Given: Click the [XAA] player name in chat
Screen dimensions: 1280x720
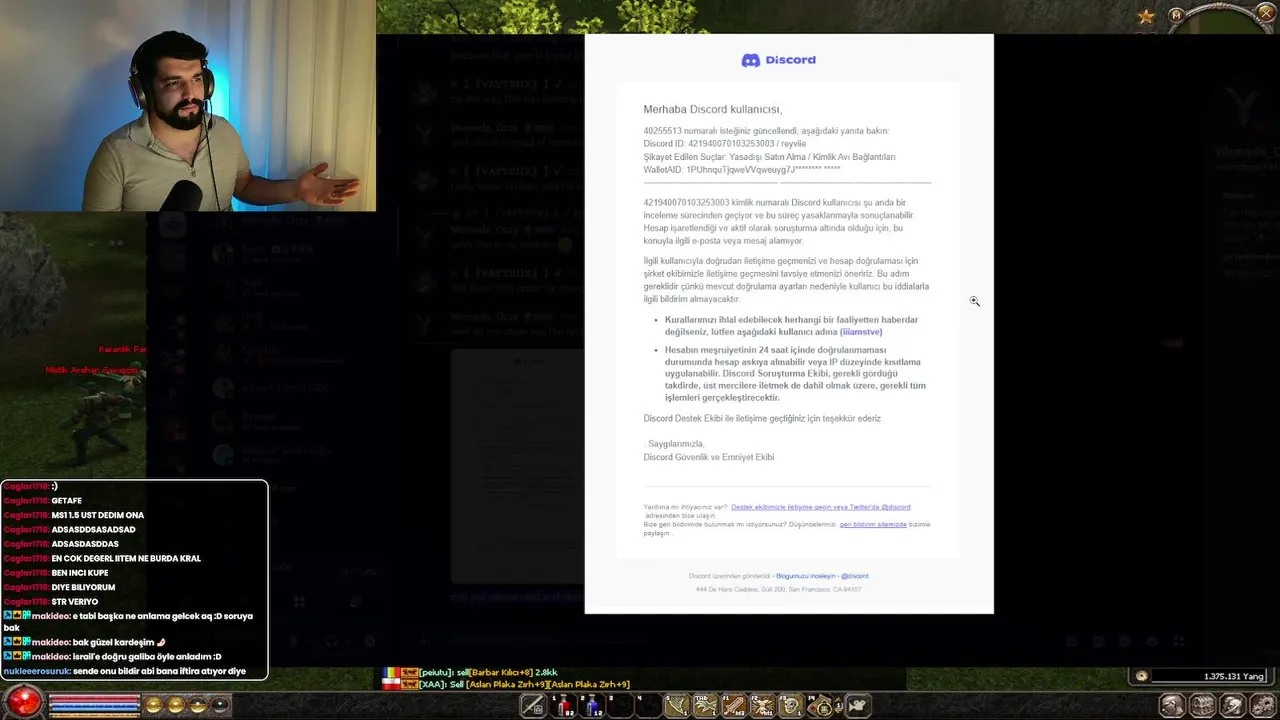Looking at the screenshot, I should pyautogui.click(x=432, y=684).
